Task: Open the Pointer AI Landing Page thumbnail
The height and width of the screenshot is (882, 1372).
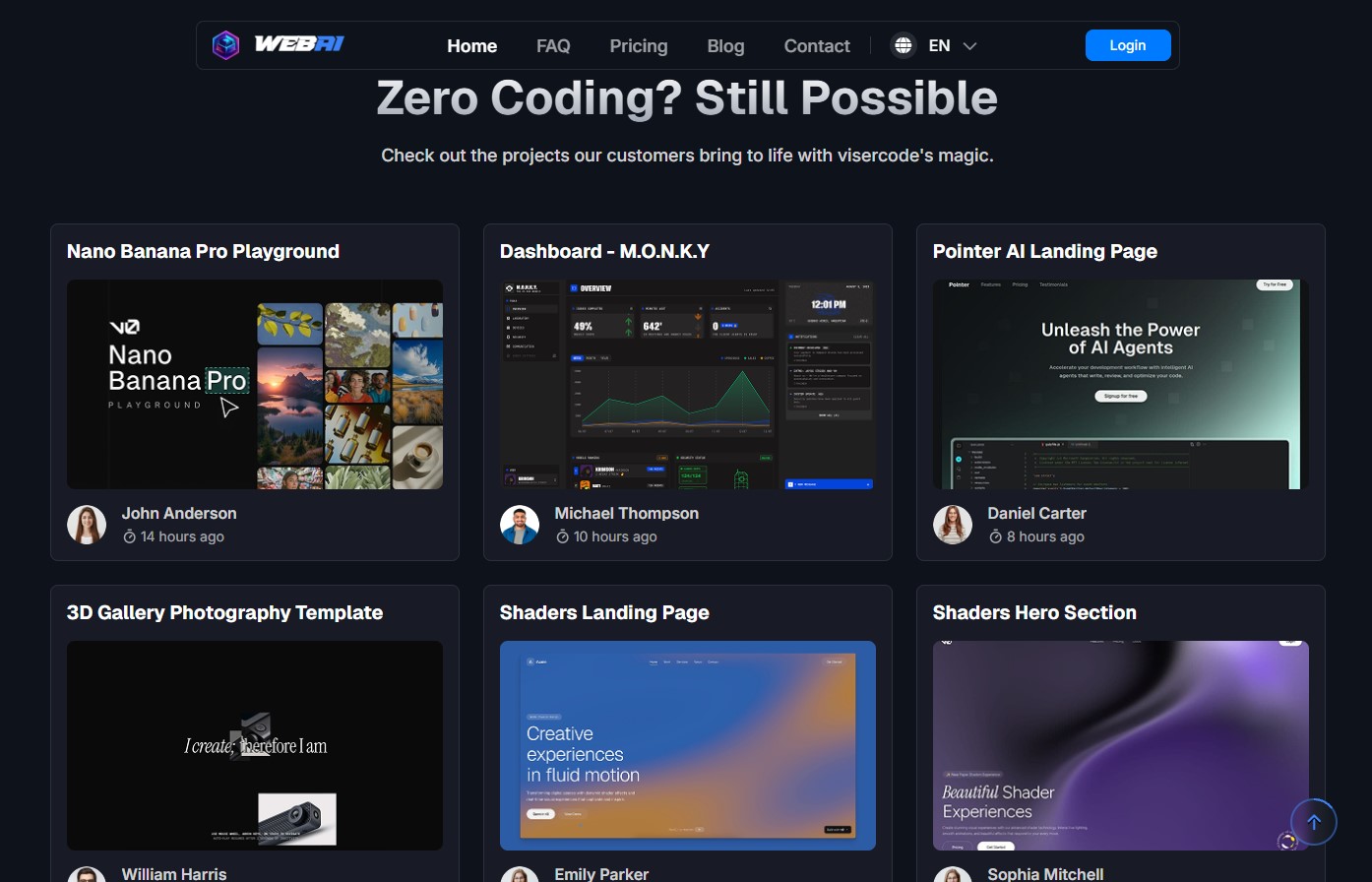Action: [x=1120, y=384]
